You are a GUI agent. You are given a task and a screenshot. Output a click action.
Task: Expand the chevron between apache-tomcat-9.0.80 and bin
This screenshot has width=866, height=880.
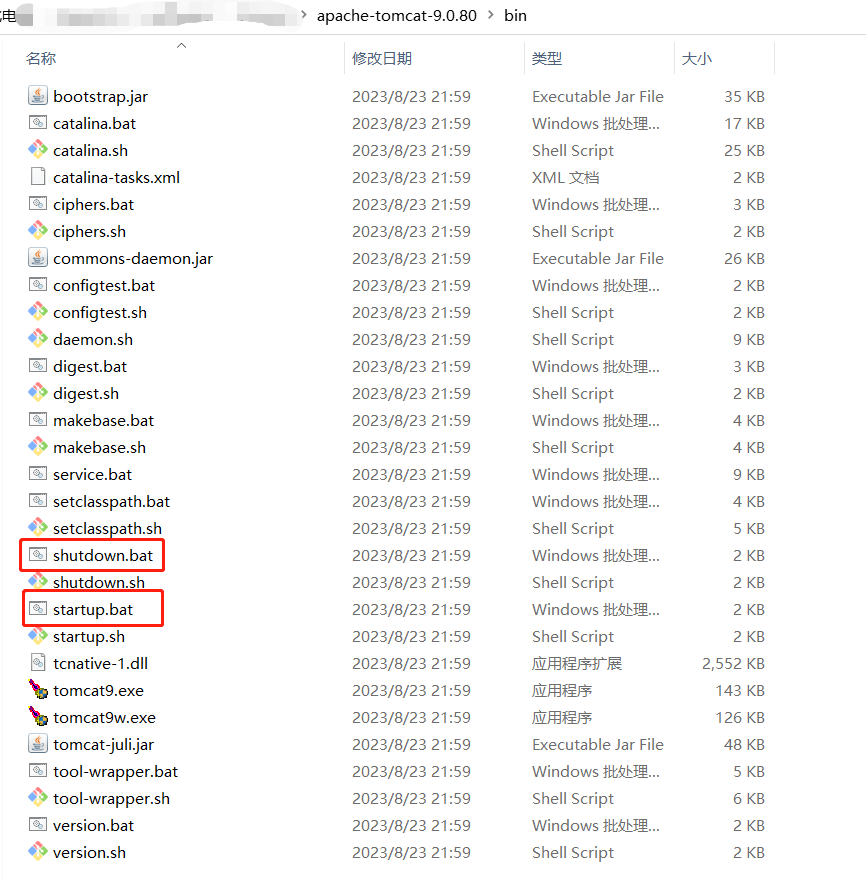491,15
